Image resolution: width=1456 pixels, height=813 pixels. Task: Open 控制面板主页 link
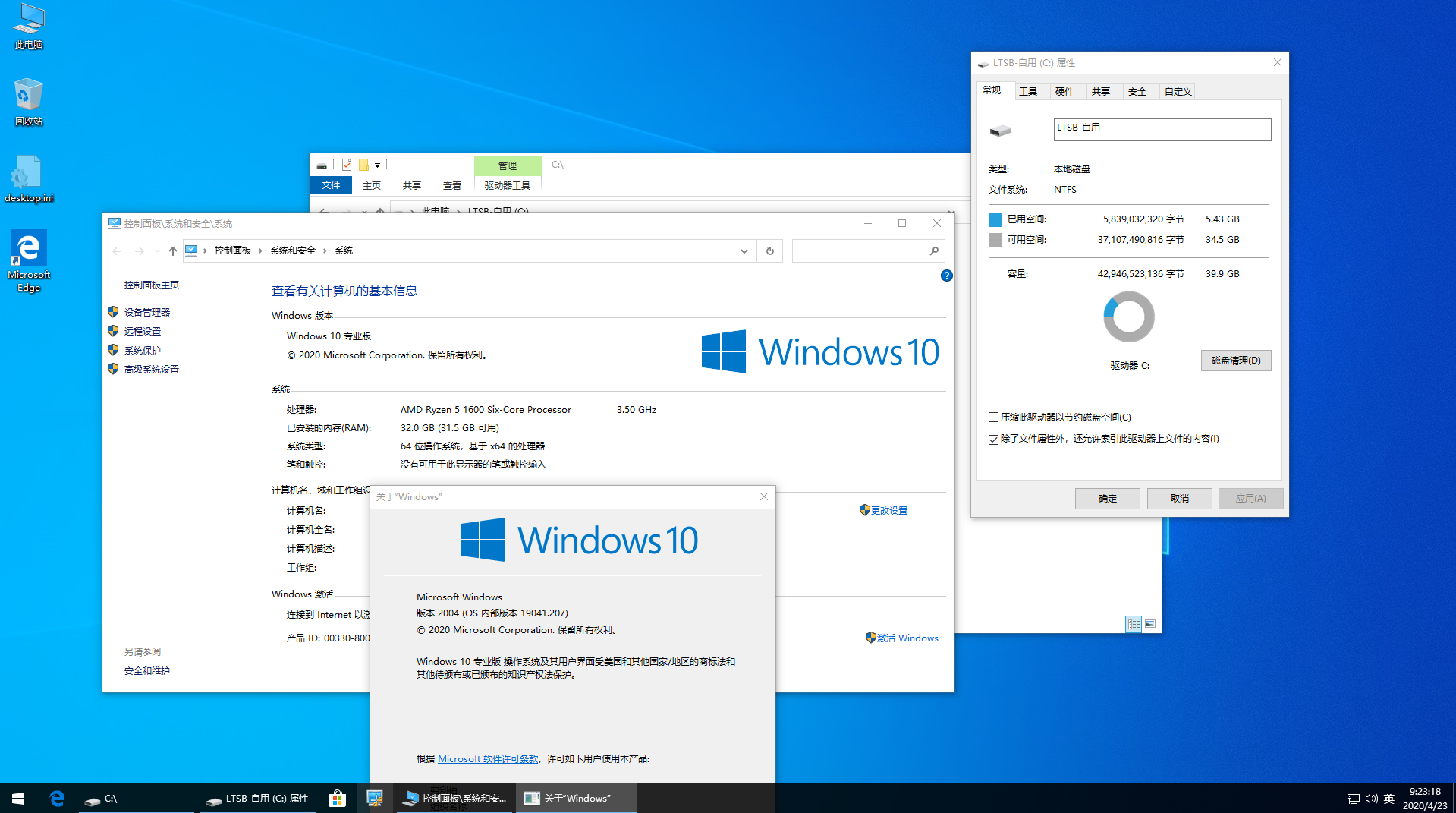pos(152,285)
